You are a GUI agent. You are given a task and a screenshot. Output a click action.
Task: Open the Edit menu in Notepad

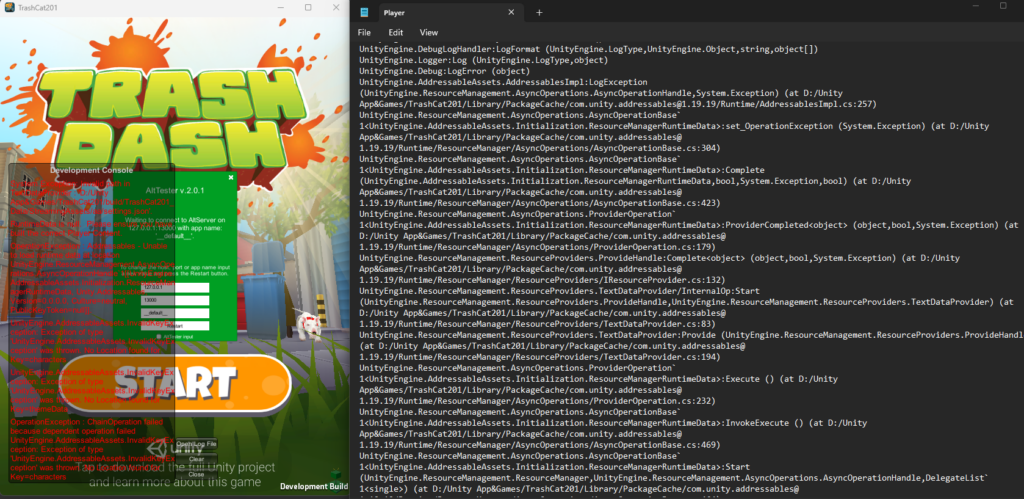coord(396,32)
